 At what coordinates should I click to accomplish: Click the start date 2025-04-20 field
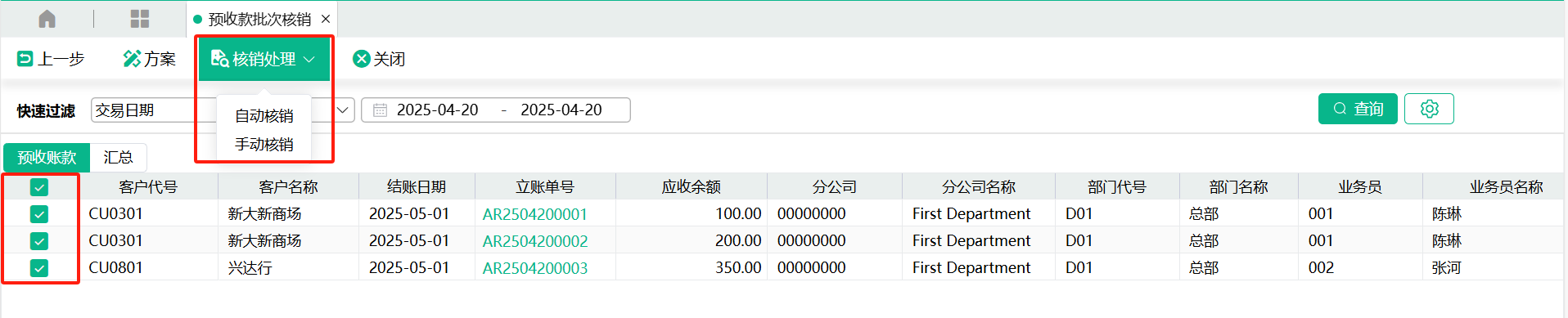[x=437, y=110]
